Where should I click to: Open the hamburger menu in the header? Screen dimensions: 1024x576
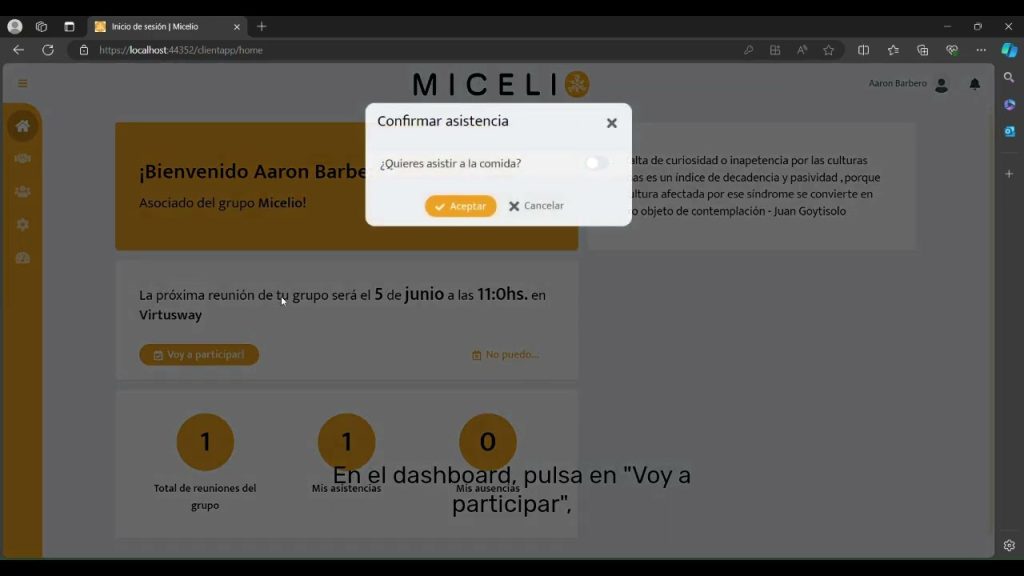23,84
